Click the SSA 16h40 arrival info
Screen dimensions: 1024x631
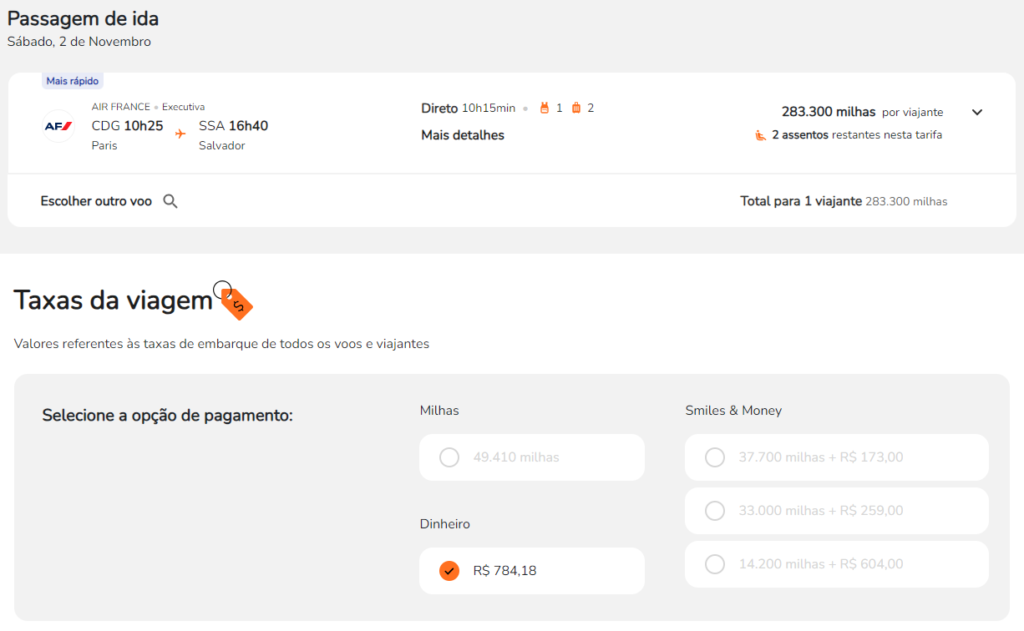click(x=233, y=126)
